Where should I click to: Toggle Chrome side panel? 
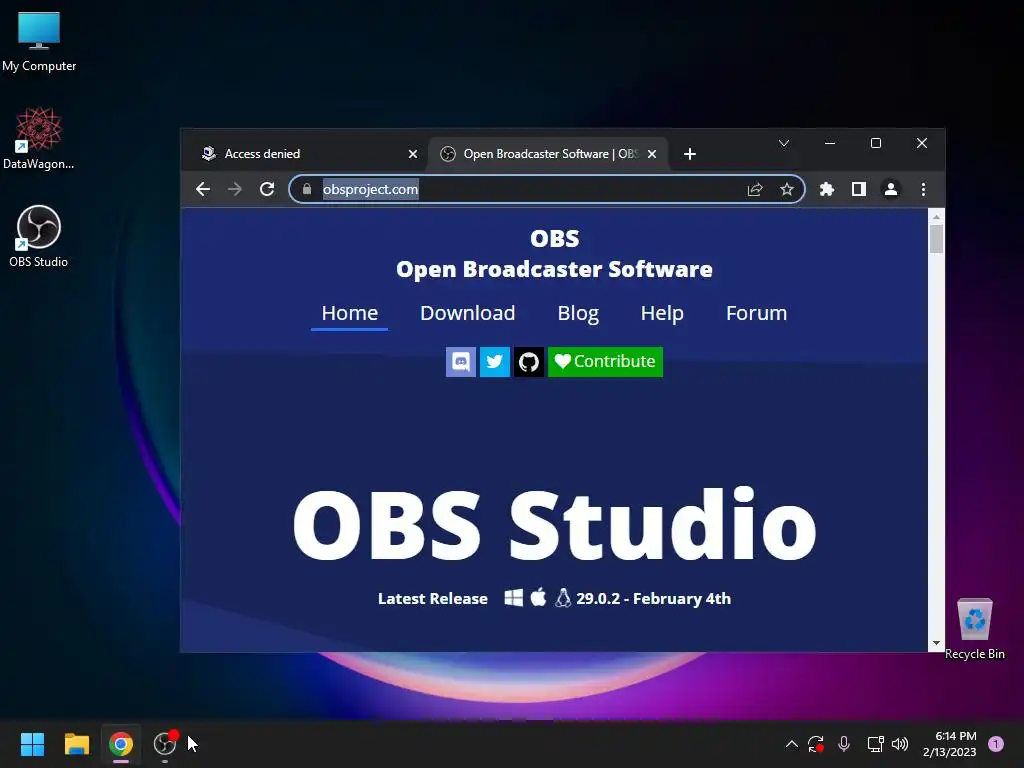[x=859, y=189]
